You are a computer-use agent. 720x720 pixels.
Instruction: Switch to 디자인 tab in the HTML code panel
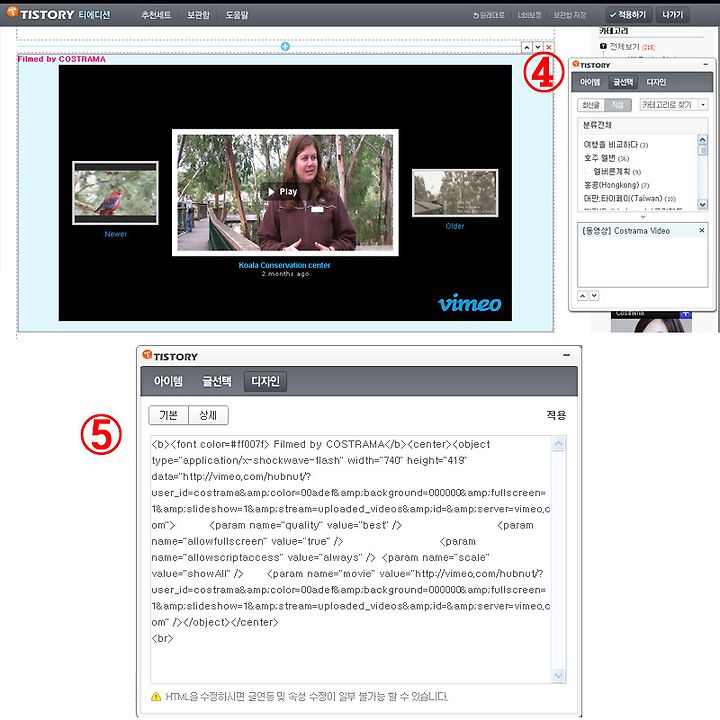click(x=265, y=381)
